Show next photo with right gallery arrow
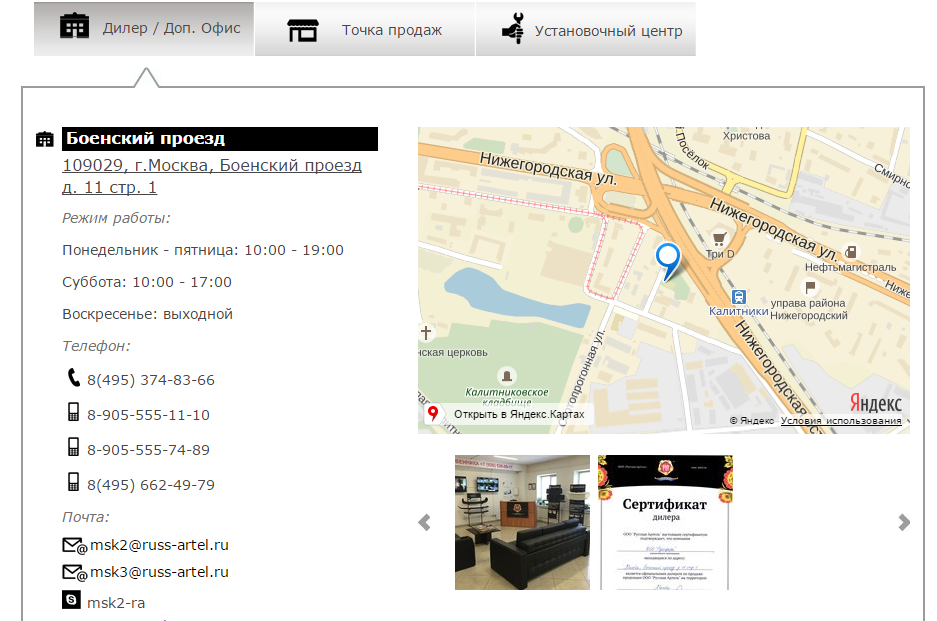 (x=904, y=522)
